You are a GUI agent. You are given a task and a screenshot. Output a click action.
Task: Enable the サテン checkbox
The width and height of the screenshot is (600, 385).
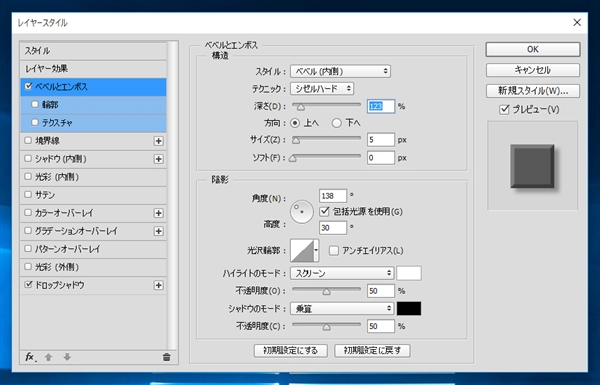click(28, 194)
